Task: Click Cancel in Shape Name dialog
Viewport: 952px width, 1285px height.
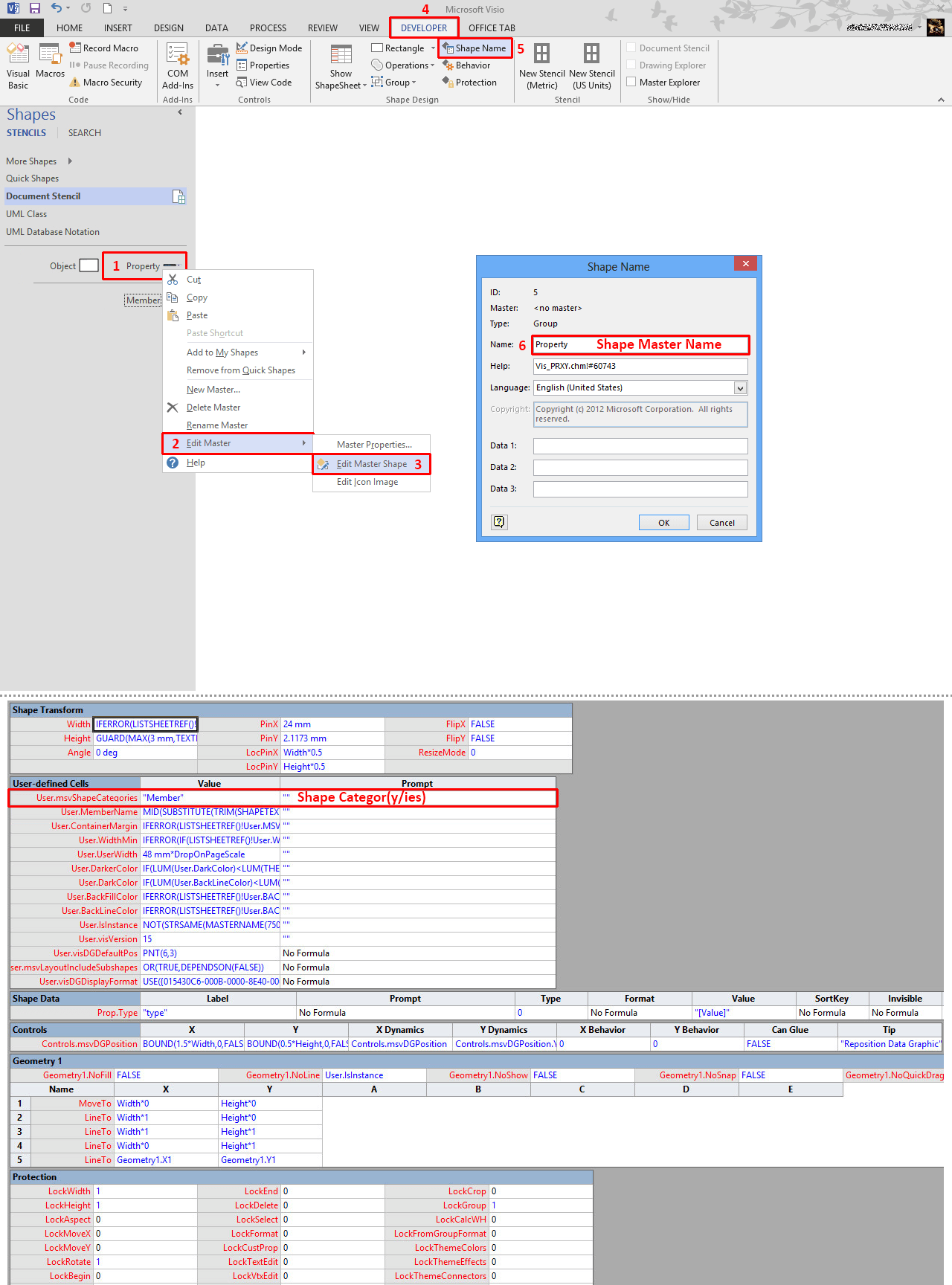Action: click(x=721, y=522)
